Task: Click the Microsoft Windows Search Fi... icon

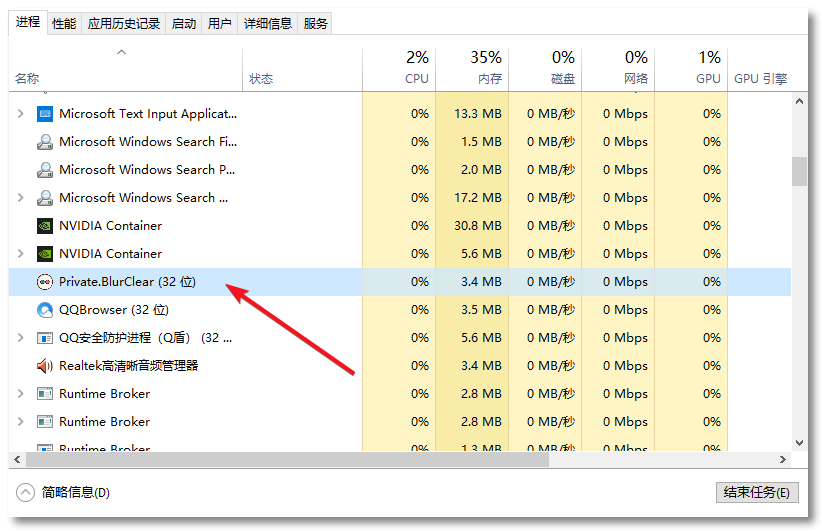Action: pos(45,142)
